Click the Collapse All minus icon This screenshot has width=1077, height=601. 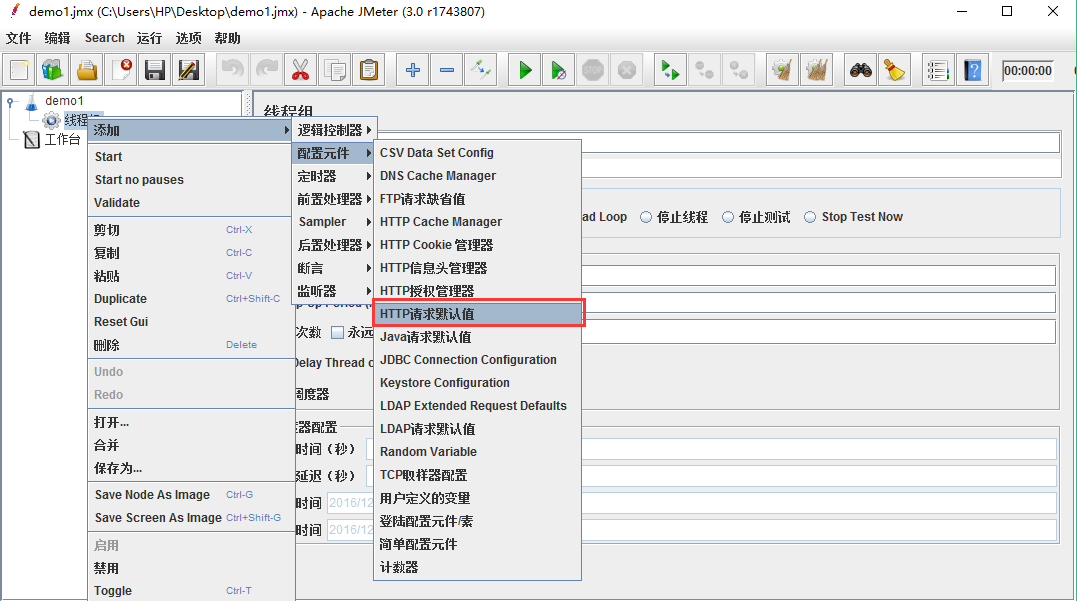446,70
